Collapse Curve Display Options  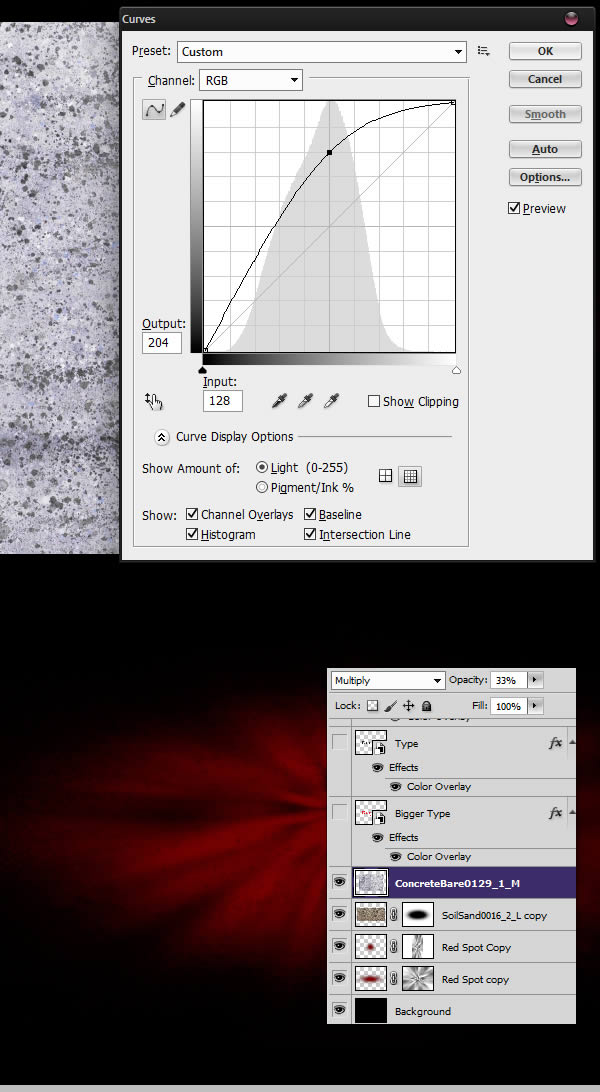coord(161,437)
